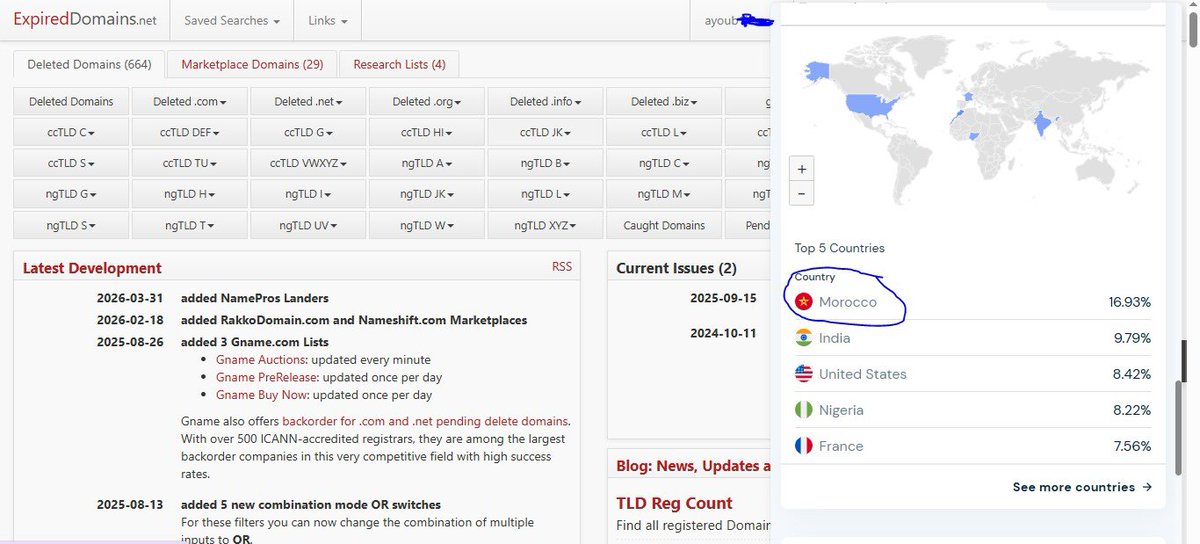Open the ccTLD L dropdown
This screenshot has height=544, width=1200.
pos(664,132)
